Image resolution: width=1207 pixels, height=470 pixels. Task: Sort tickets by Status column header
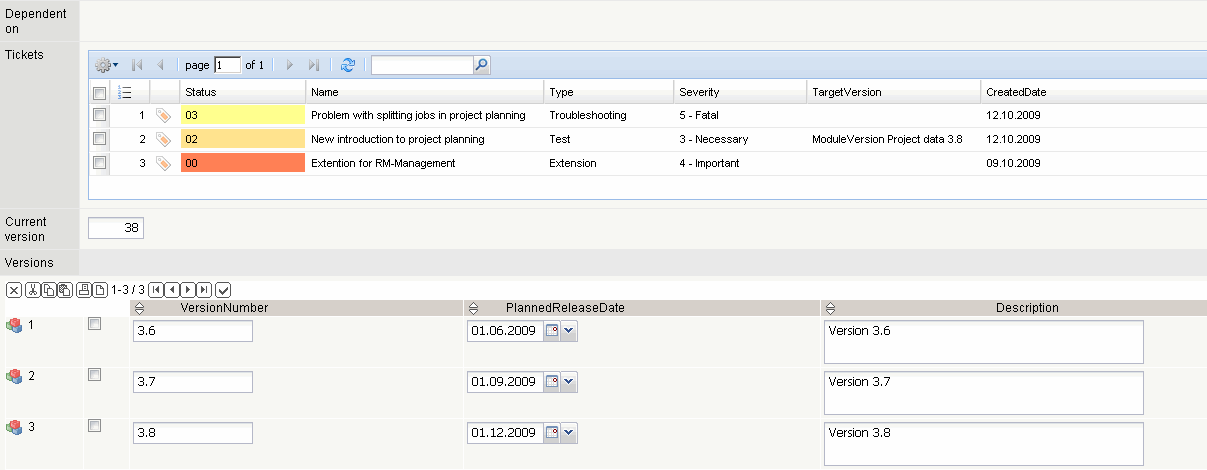(x=243, y=92)
